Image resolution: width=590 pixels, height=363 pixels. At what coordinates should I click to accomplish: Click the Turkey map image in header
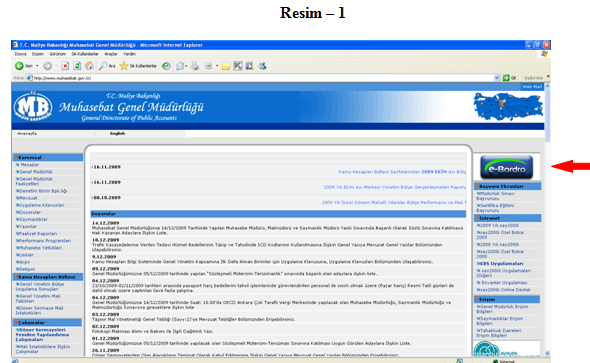508,106
